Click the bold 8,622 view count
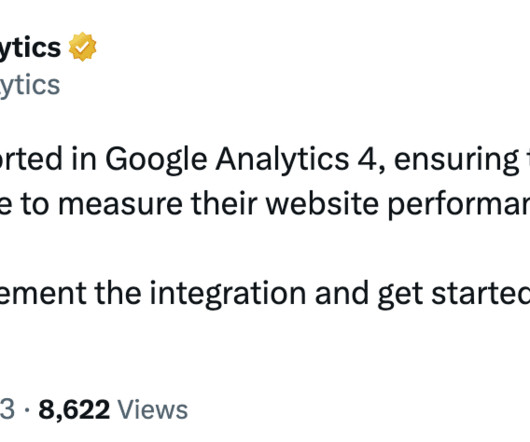Image resolution: width=530 pixels, height=442 pixels. (74, 410)
